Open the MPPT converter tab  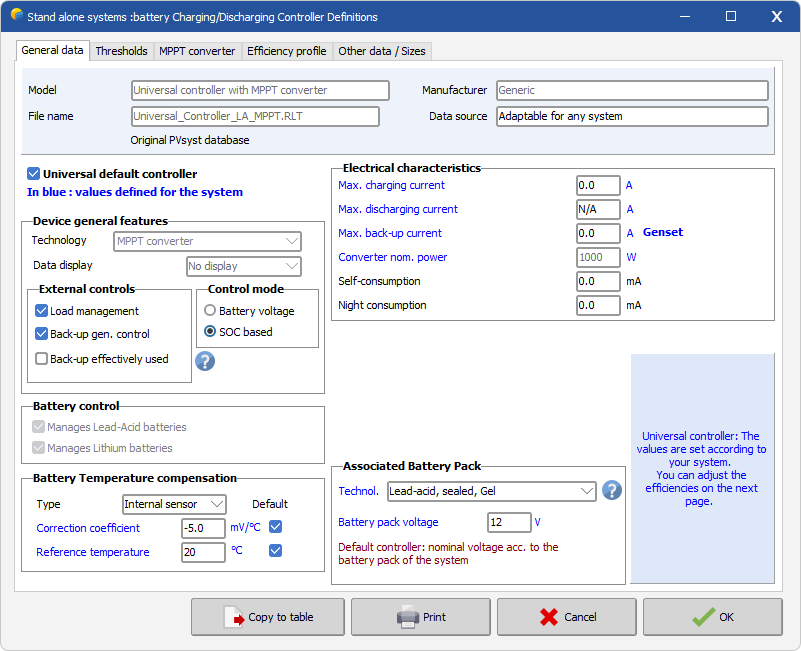197,51
